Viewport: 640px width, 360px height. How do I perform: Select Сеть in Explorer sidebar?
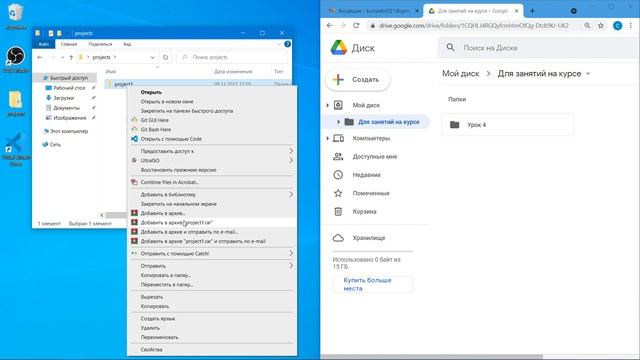tap(55, 144)
